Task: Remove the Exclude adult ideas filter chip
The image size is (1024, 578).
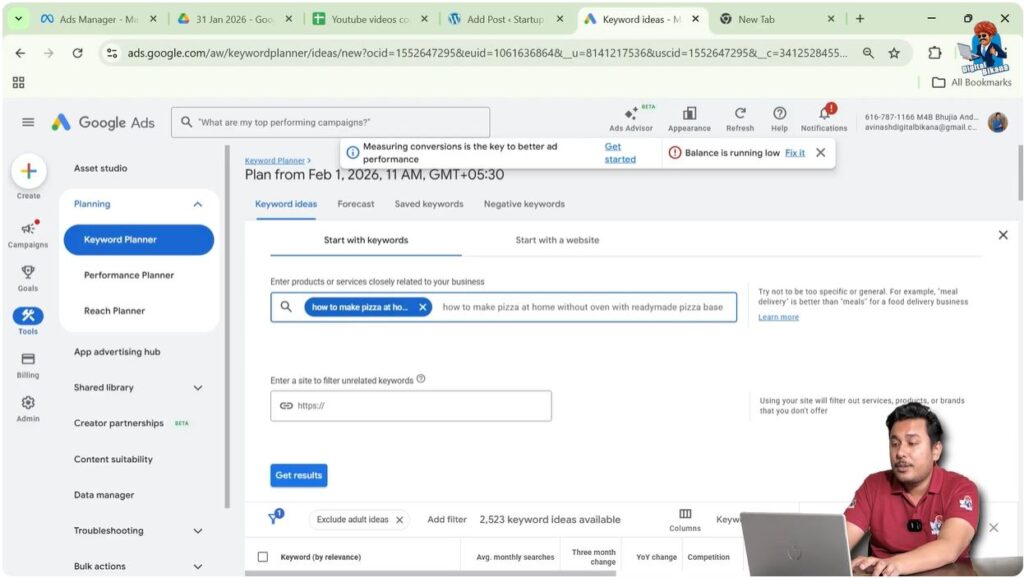Action: coord(398,519)
